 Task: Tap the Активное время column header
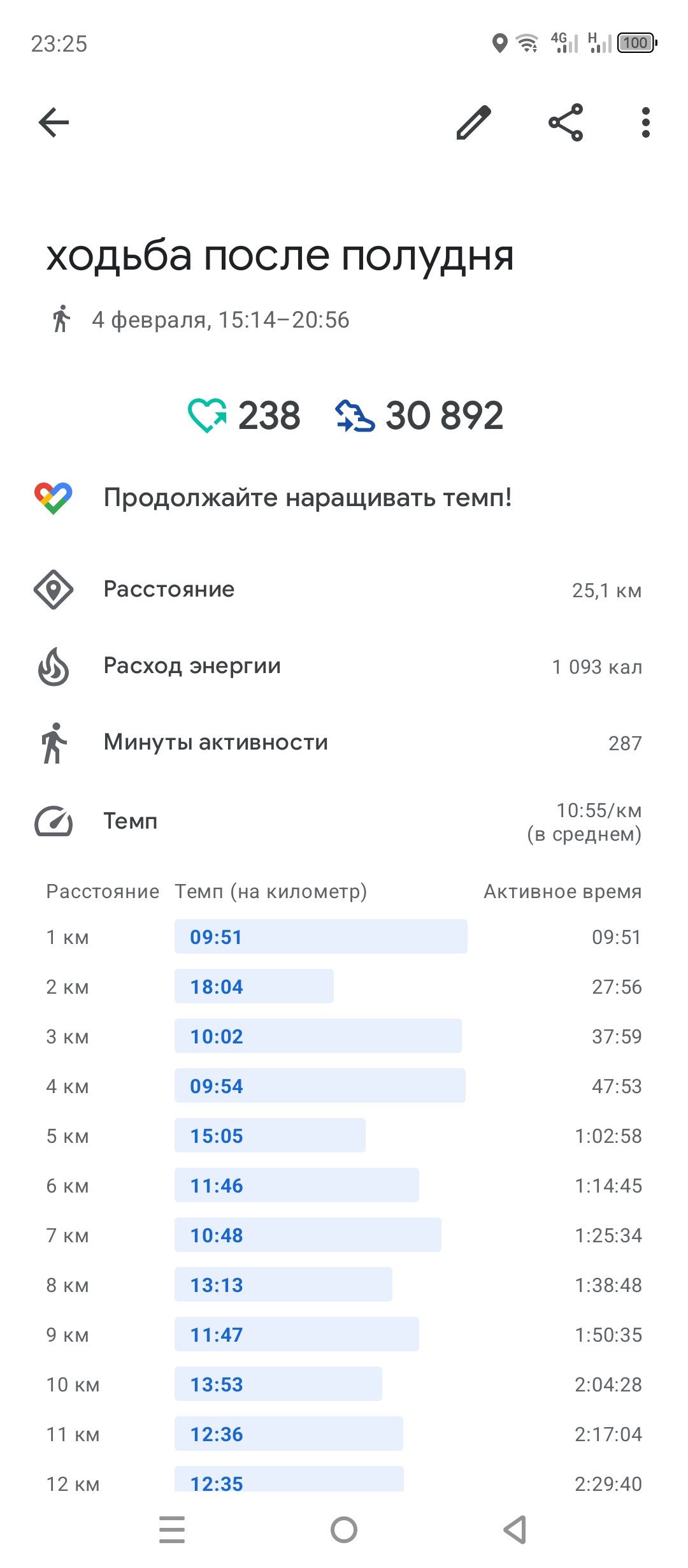563,891
